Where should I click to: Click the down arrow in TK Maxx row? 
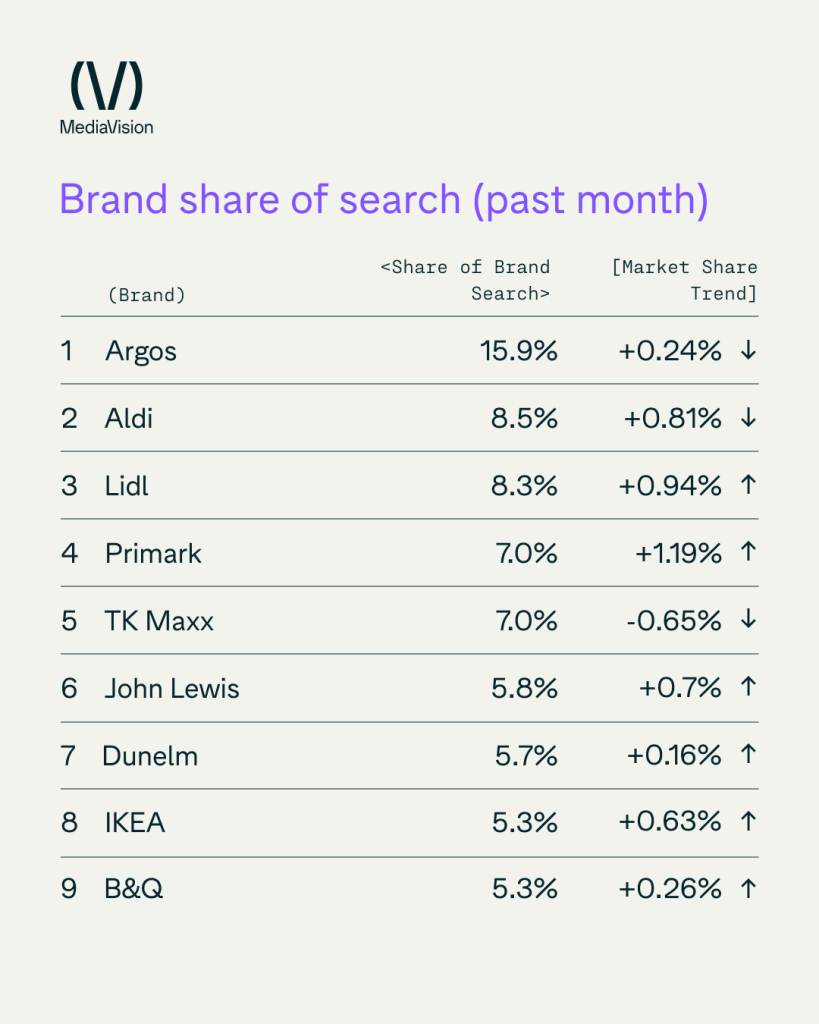click(747, 620)
